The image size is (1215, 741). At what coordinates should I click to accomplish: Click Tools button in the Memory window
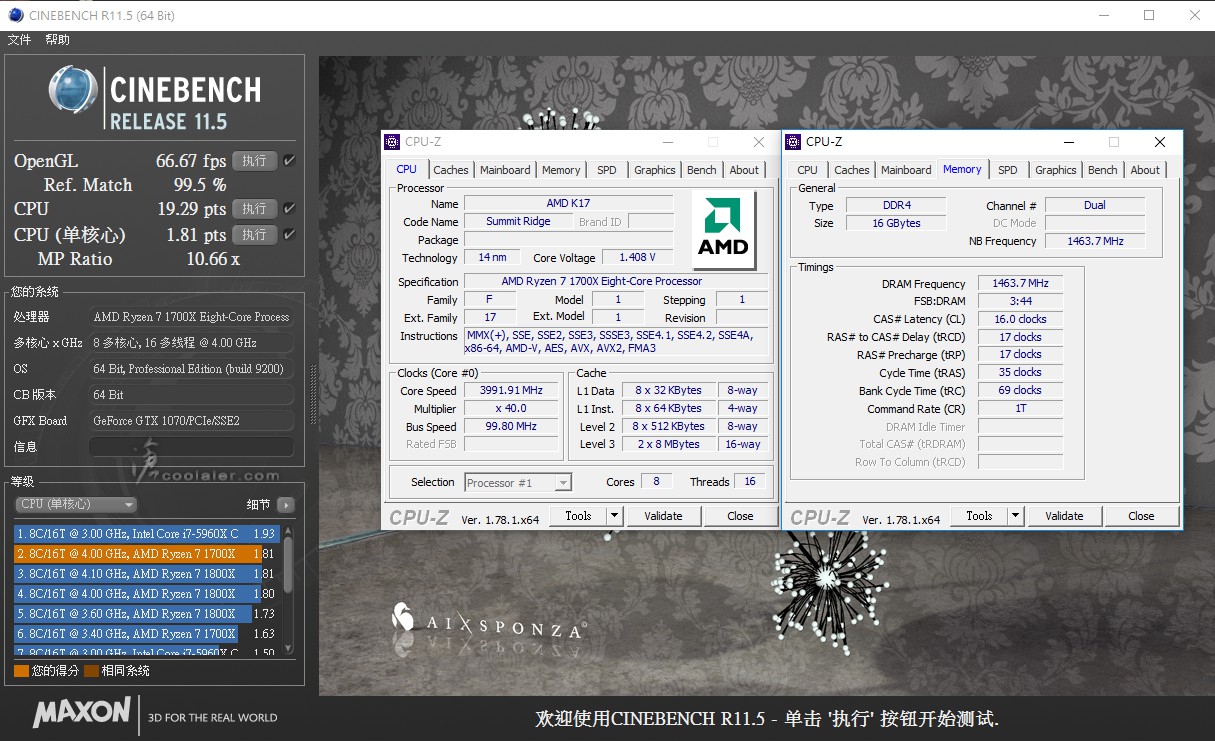coord(979,516)
